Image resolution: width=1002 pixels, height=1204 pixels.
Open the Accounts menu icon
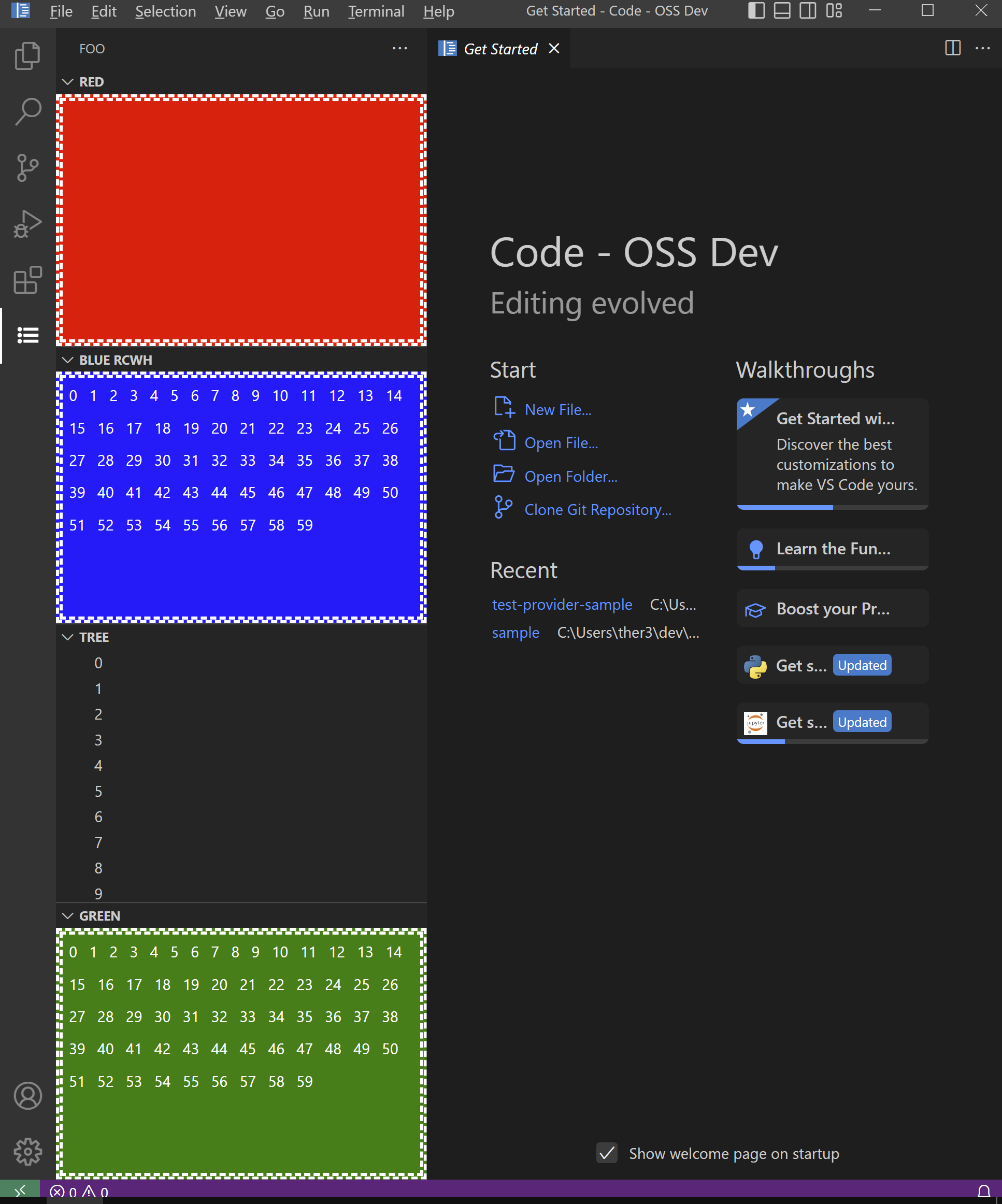click(27, 1096)
